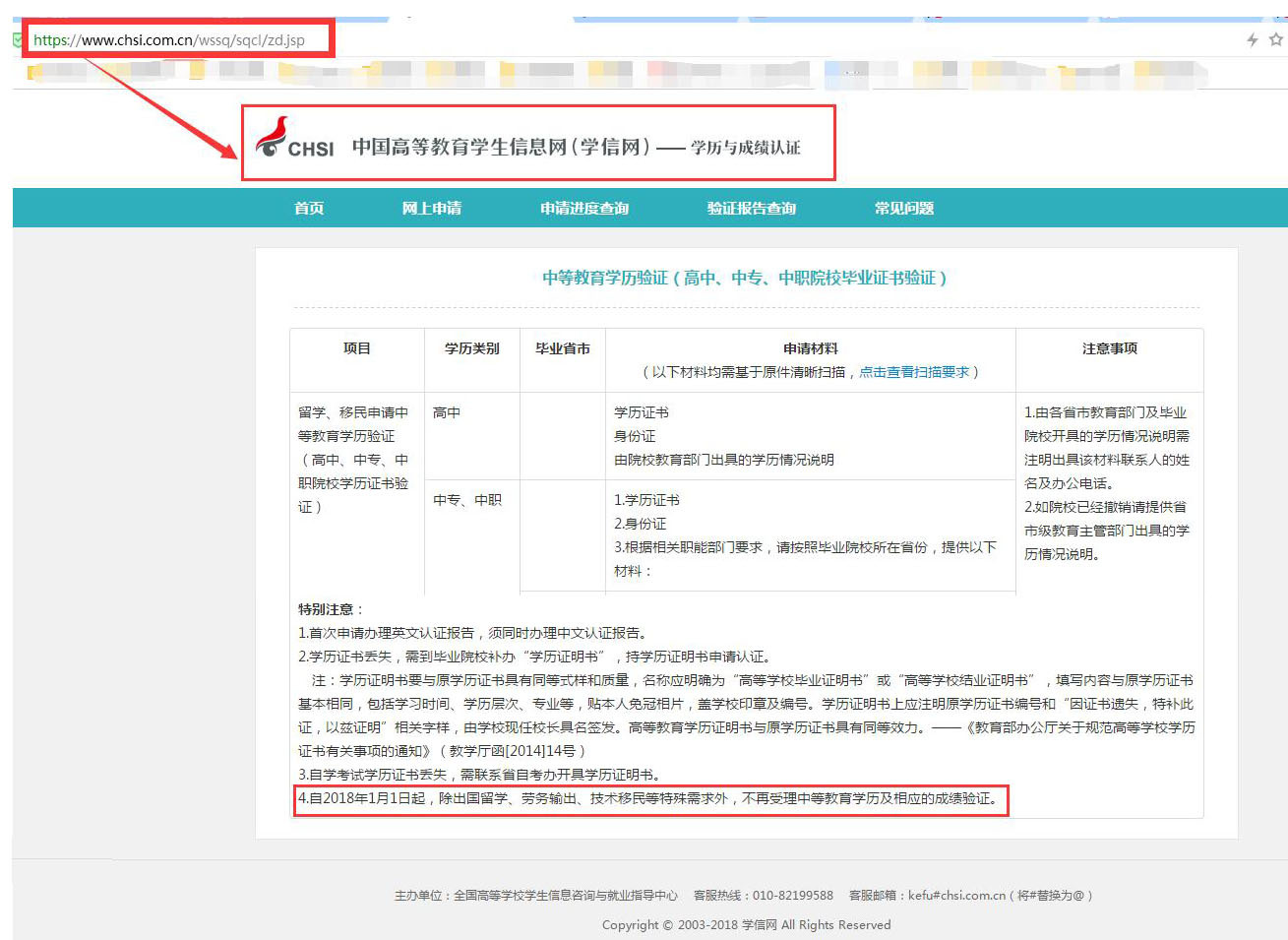Click the 学历类别 column header
The height and width of the screenshot is (940, 1288).
click(x=471, y=348)
